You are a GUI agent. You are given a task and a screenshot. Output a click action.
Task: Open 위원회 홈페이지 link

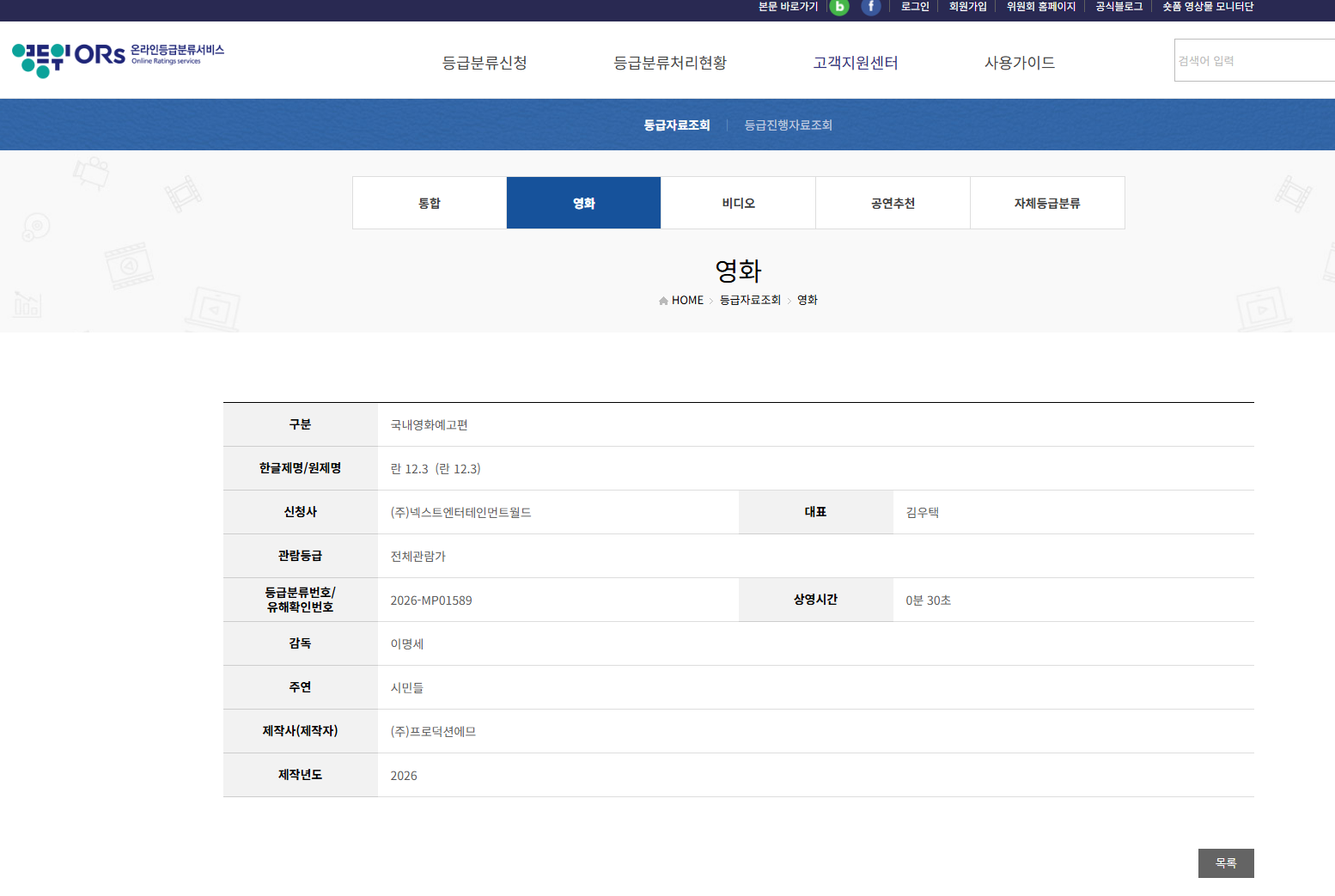coord(1040,7)
